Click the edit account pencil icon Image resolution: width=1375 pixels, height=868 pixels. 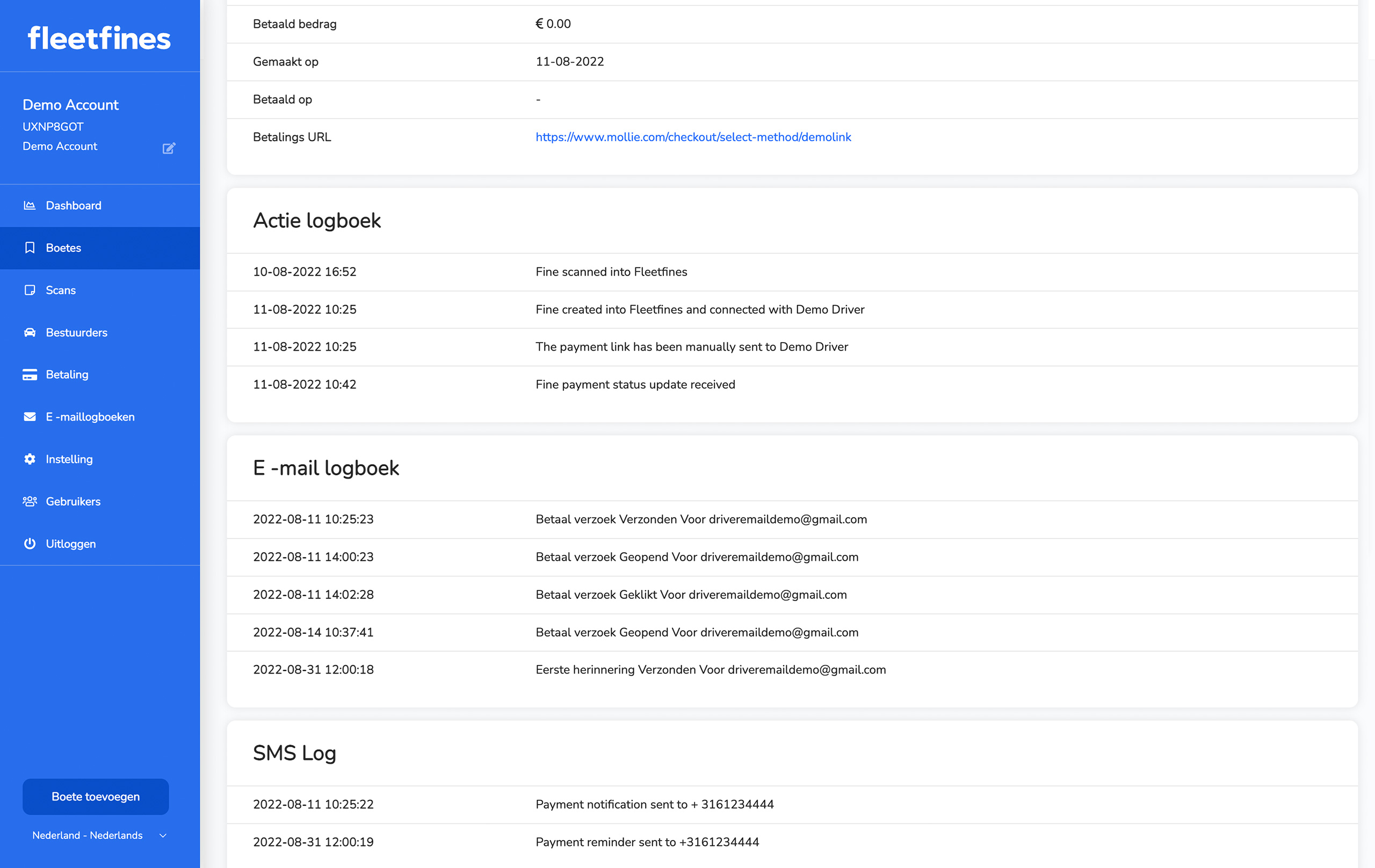pos(169,148)
